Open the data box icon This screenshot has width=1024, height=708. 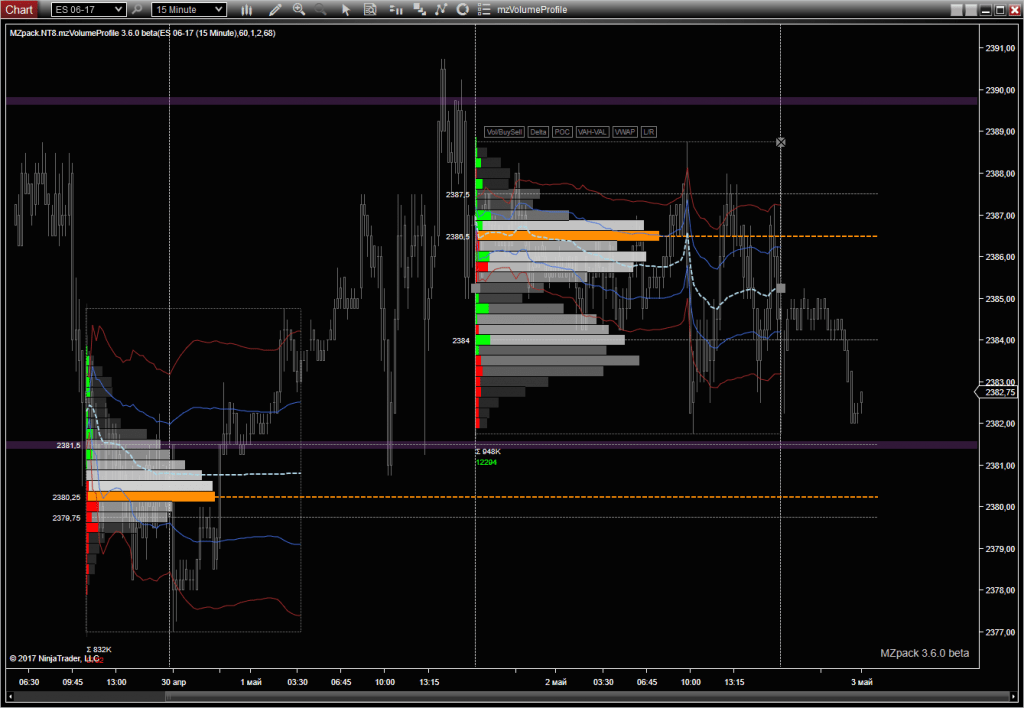tap(370, 9)
